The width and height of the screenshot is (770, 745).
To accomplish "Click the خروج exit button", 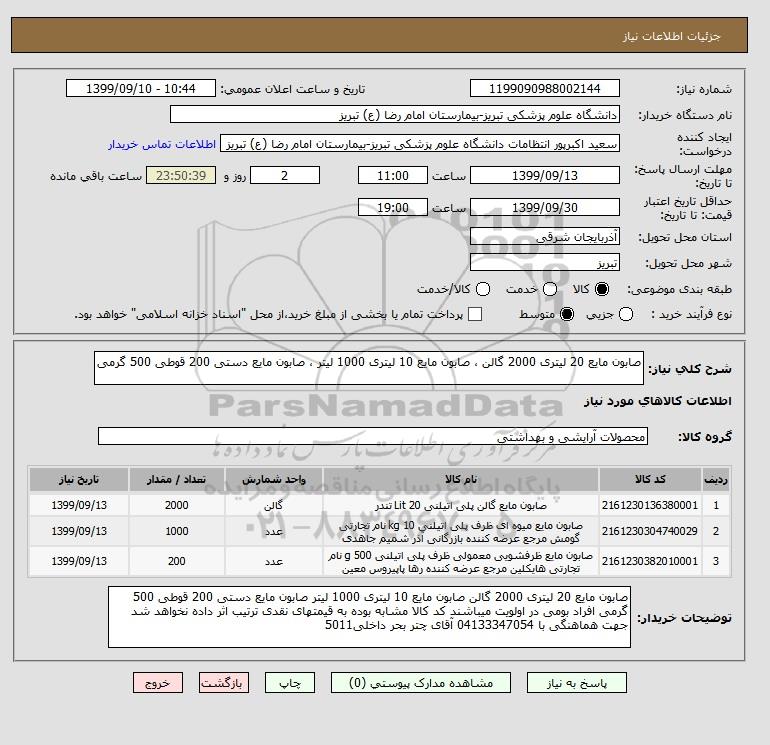I will (x=158, y=683).
